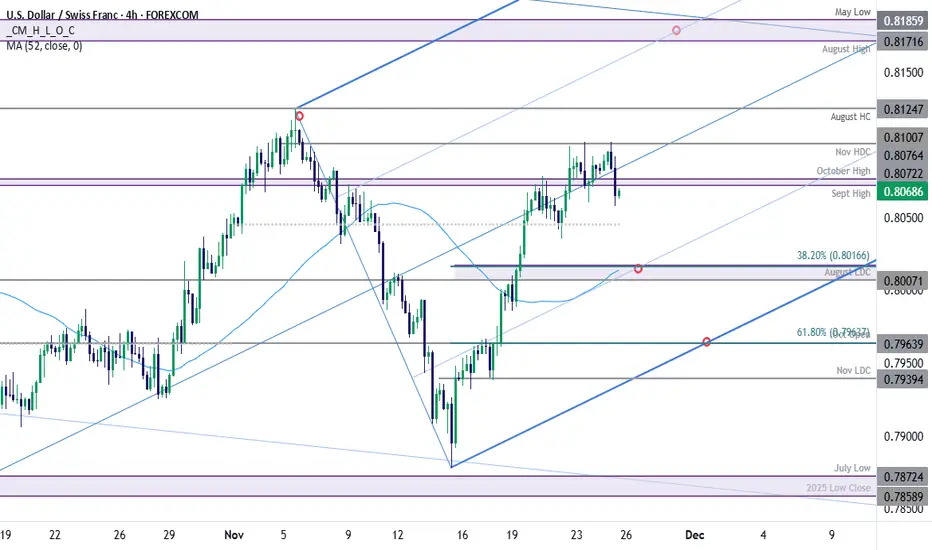932x550 pixels.
Task: Click the red circle near the 38.20% retracement
Action: pos(638,268)
